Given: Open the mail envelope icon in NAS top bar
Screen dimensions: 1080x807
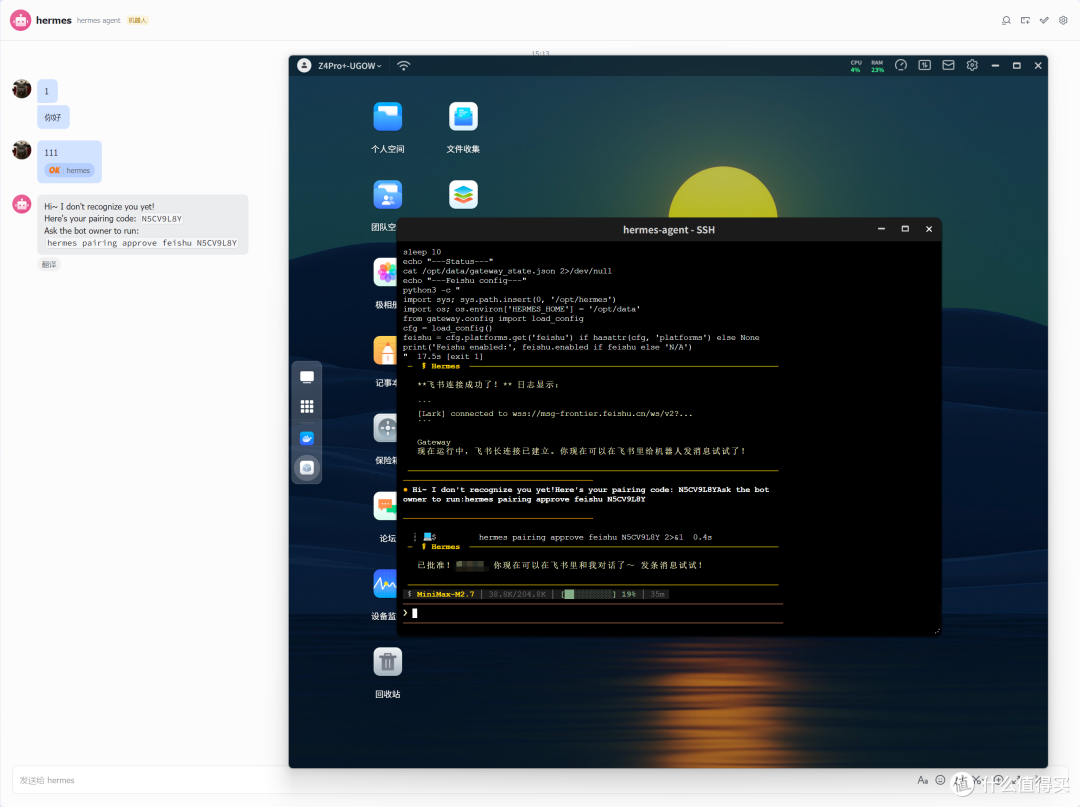Looking at the screenshot, I should pos(948,65).
